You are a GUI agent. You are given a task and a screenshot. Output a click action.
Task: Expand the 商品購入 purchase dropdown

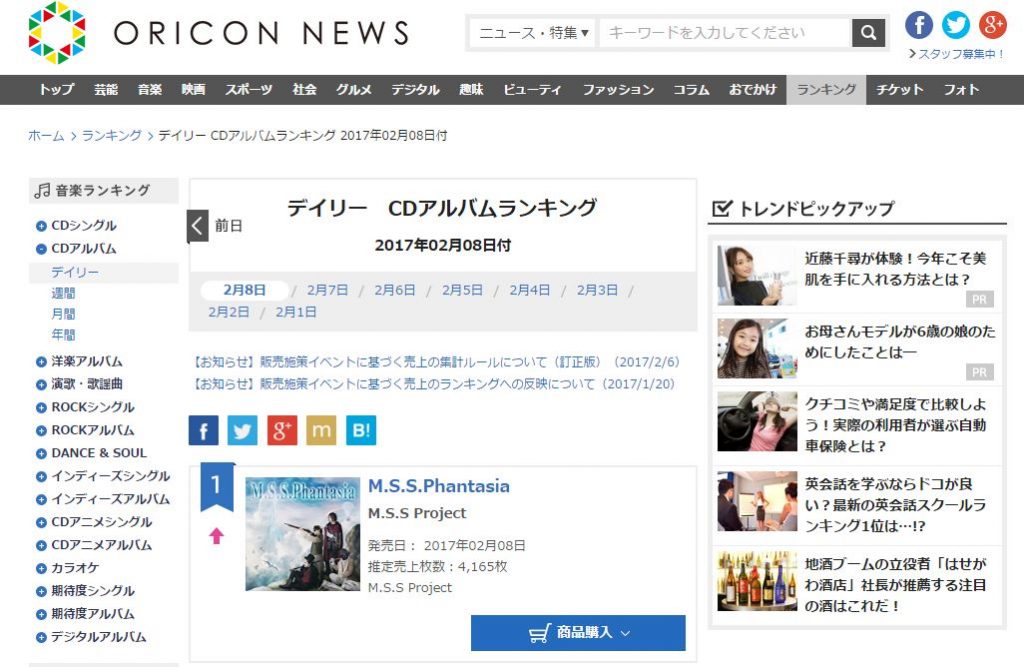pyautogui.click(x=578, y=633)
